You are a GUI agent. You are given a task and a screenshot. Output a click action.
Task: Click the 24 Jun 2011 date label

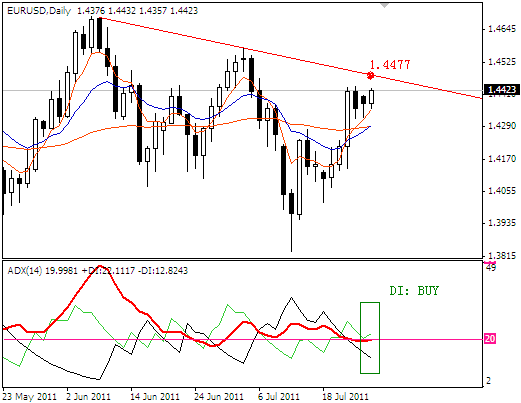tap(219, 397)
